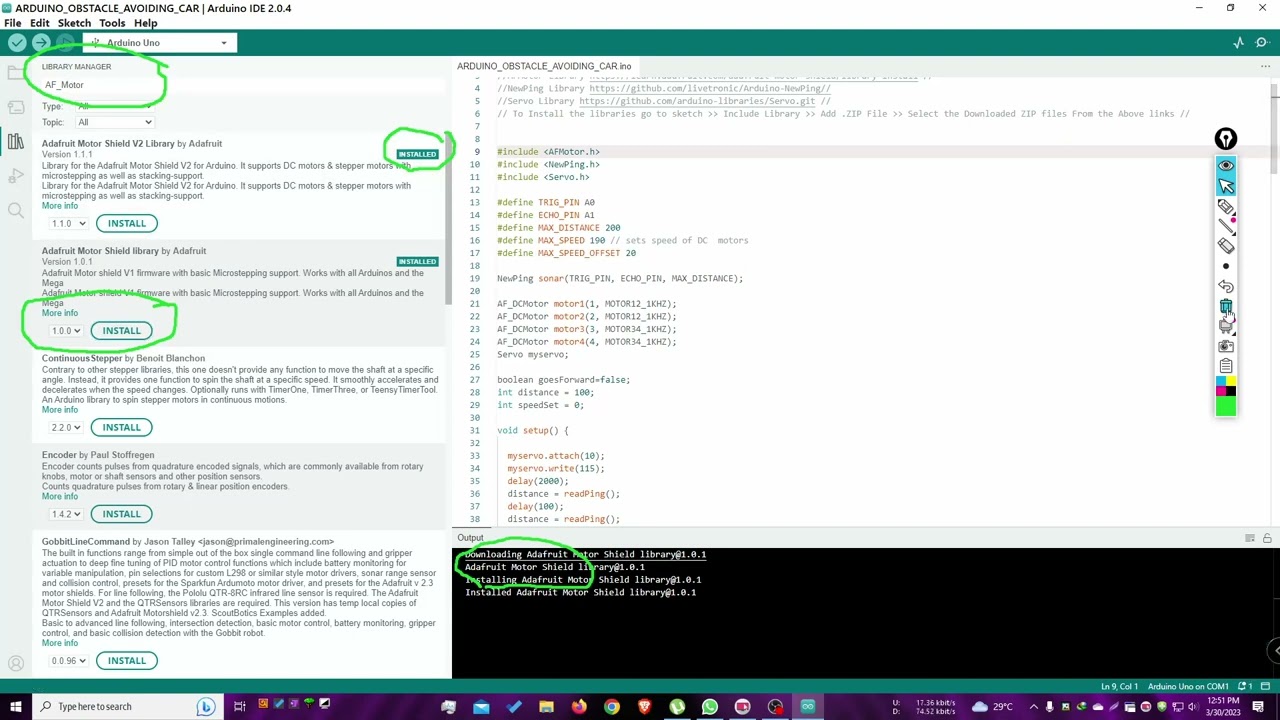
Task: Open the File menu
Action: [x=12, y=23]
